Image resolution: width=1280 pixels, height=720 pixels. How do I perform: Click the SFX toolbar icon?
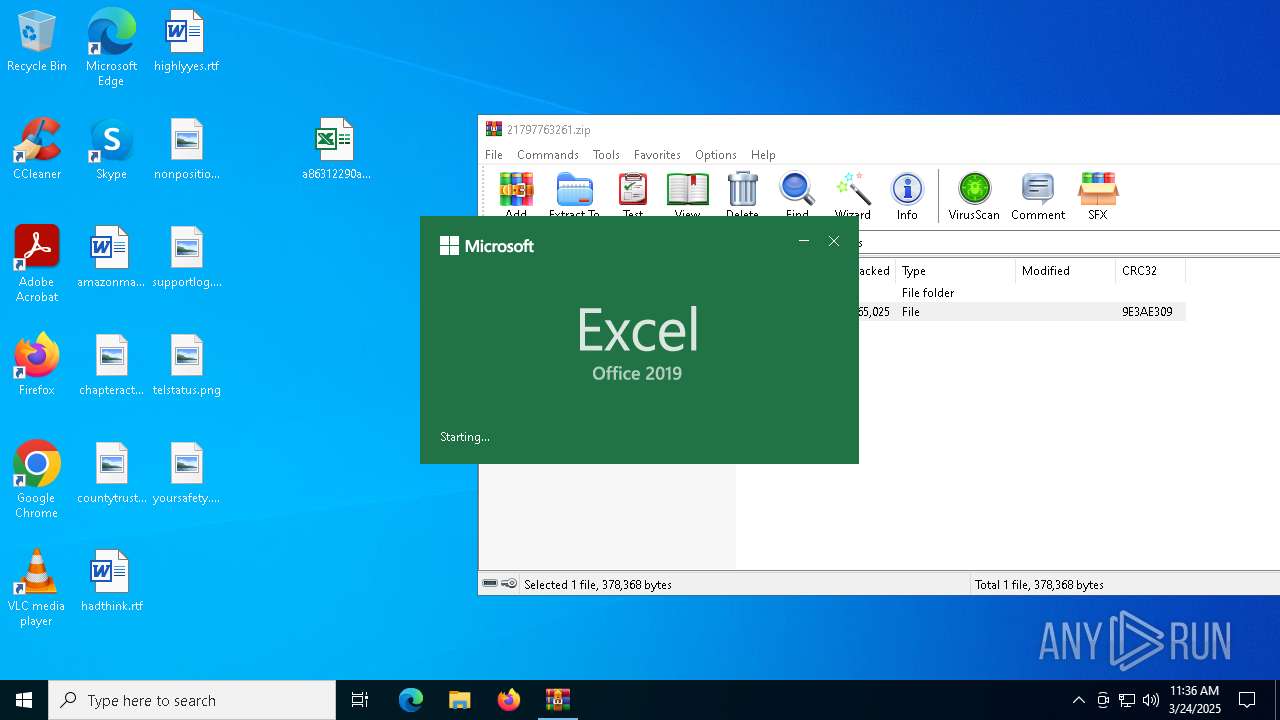[x=1097, y=195]
